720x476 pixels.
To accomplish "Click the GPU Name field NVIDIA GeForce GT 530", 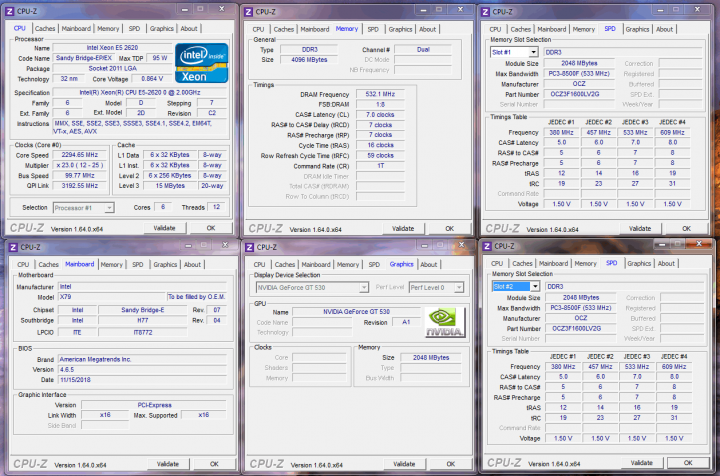I will coord(356,312).
